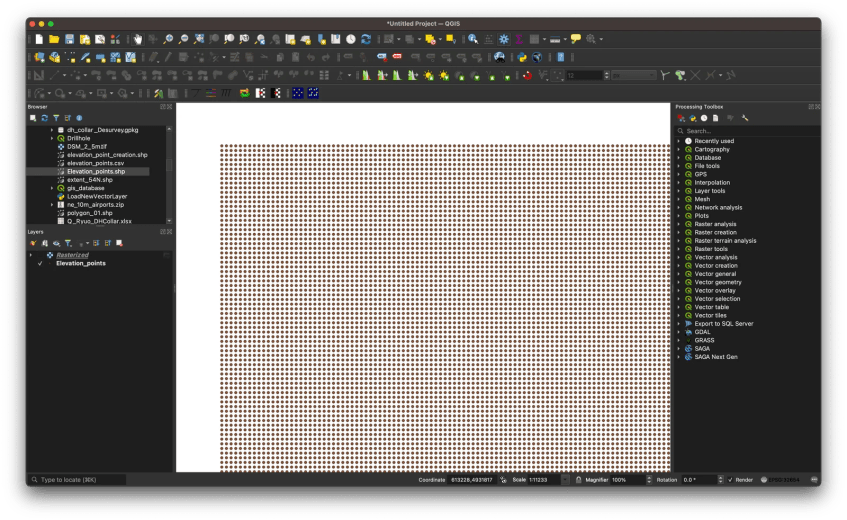Select Export to SQL Server tool
This screenshot has height=520, width=847.
(x=724, y=324)
